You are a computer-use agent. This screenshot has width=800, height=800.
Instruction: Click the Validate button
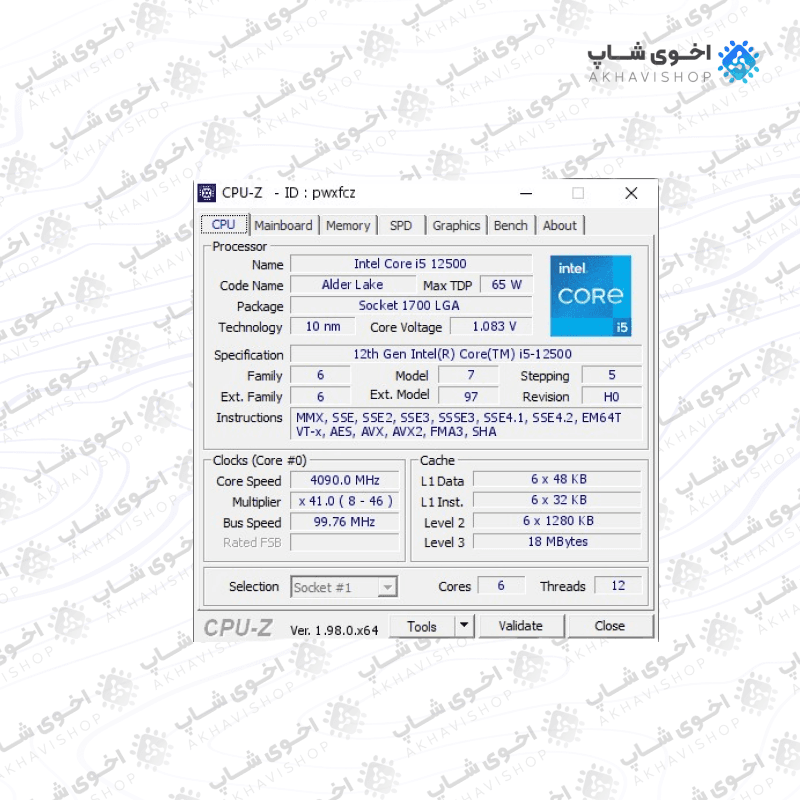point(521,626)
